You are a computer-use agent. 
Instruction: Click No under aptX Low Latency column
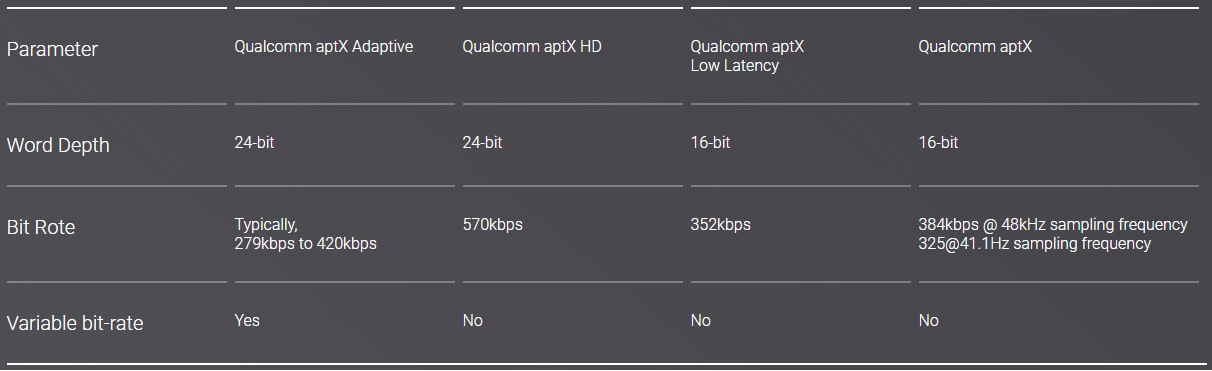coord(701,320)
